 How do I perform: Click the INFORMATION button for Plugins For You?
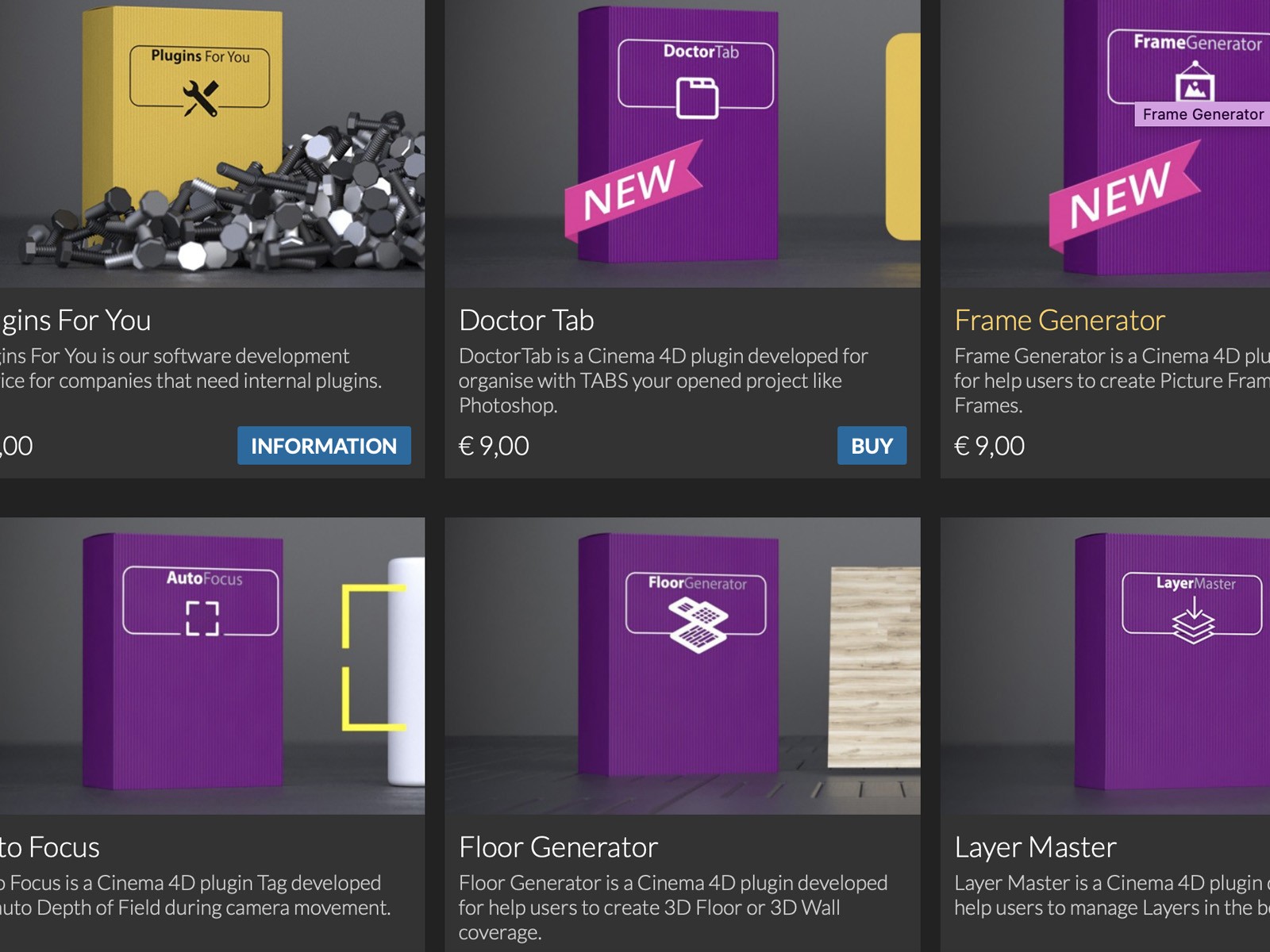tap(324, 446)
